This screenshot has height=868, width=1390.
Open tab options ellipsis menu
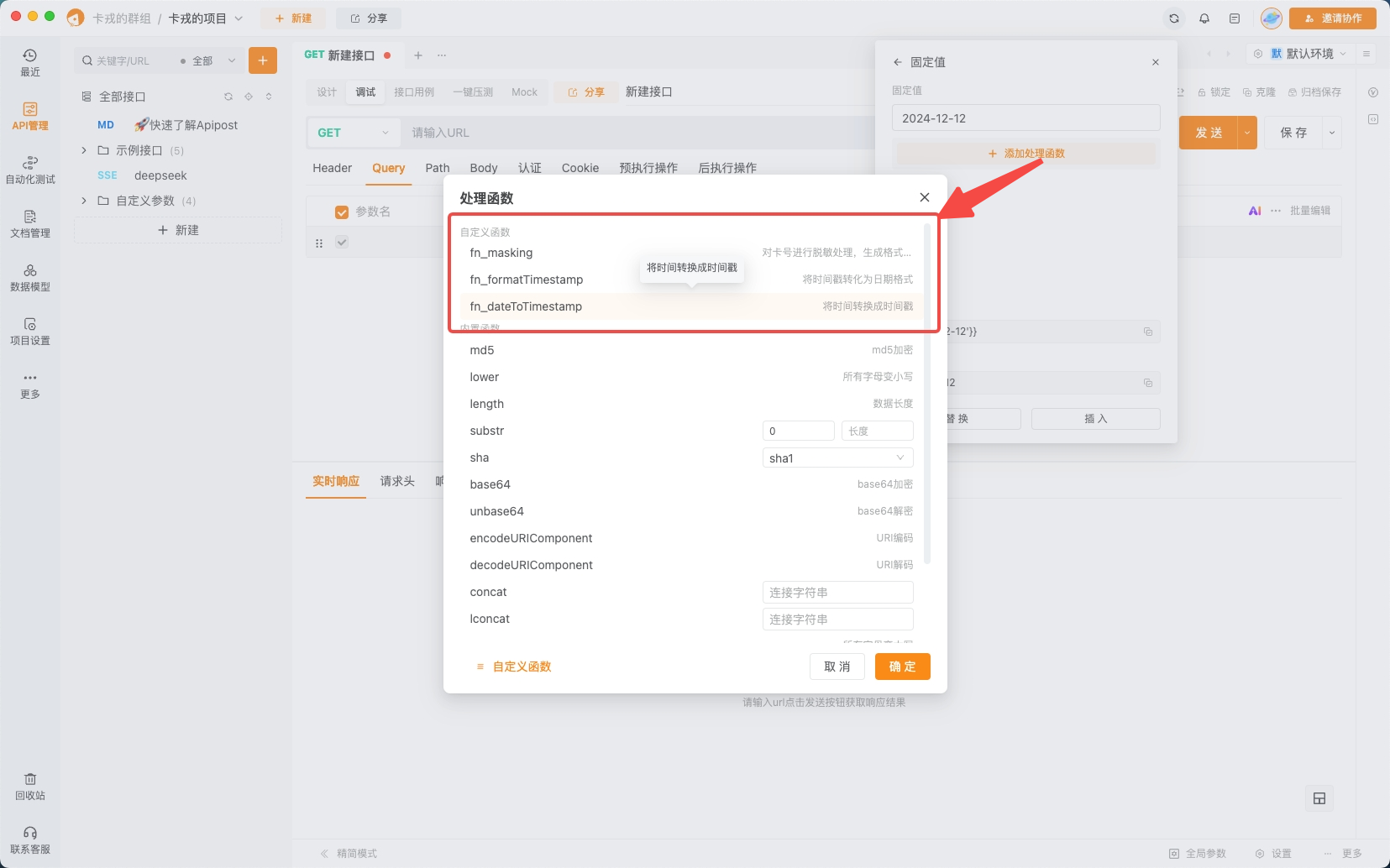(442, 55)
